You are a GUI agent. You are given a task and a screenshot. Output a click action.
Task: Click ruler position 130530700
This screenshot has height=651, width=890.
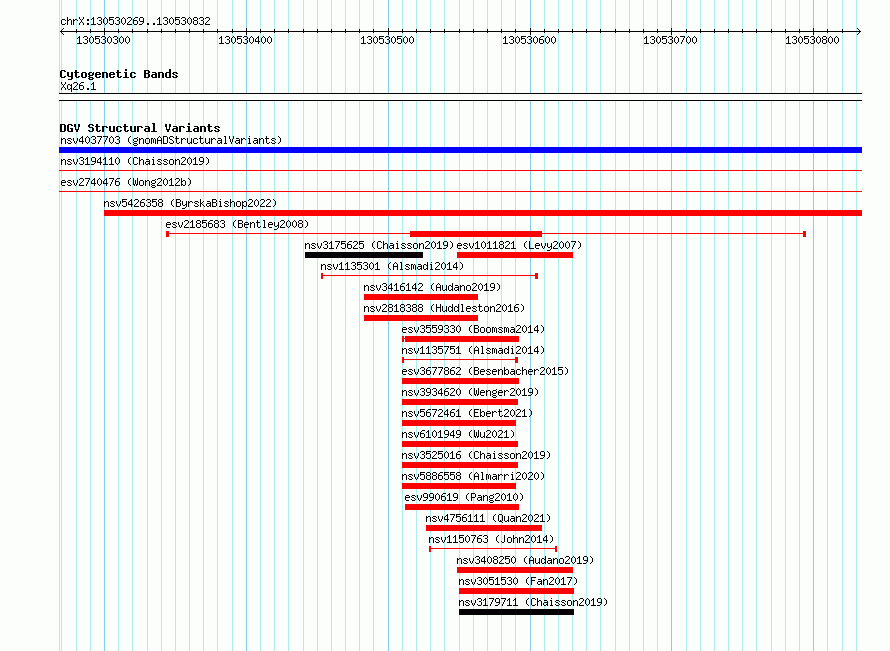pyautogui.click(x=670, y=40)
